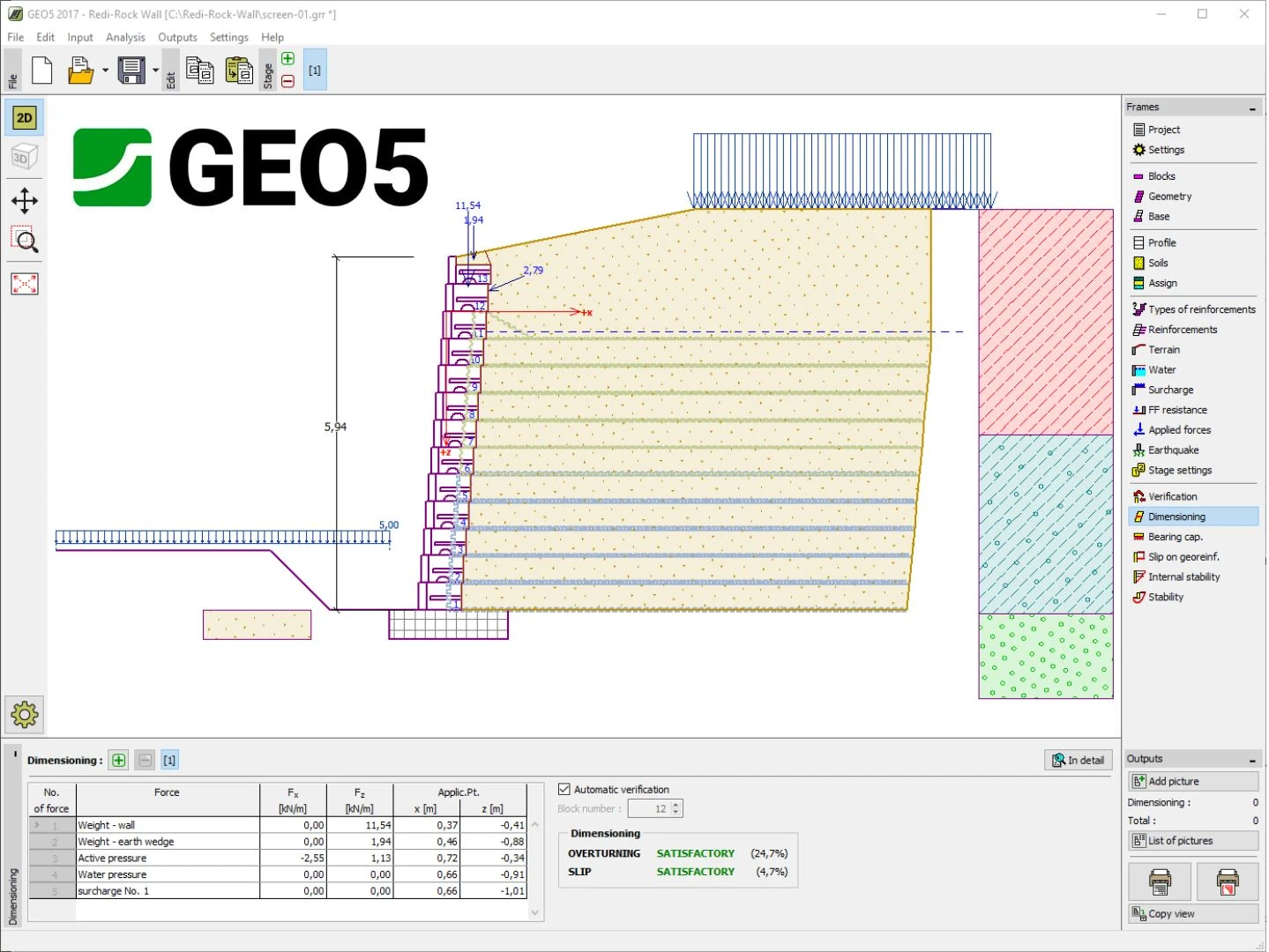This screenshot has height=952, width=1269.
Task: Select the pan/move view tool
Action: click(25, 201)
